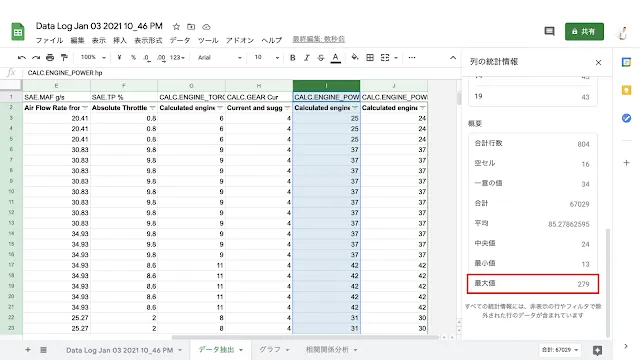This screenshot has width=640, height=360.
Task: Click the 最大値 279 statistics row
Action: tap(533, 284)
